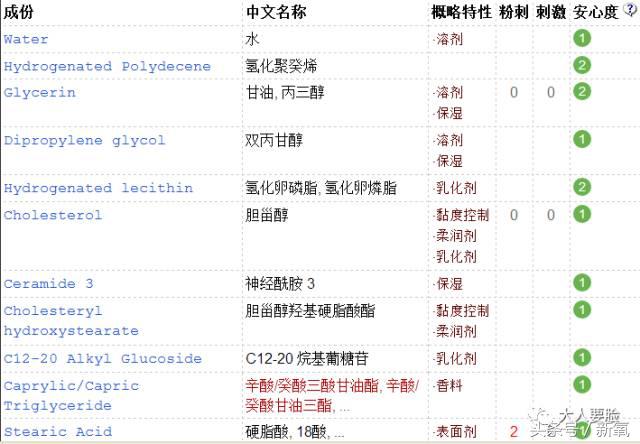640x444 pixels.
Task: Open the C12-20 Alkyl Glucoside link
Action: tap(103, 359)
